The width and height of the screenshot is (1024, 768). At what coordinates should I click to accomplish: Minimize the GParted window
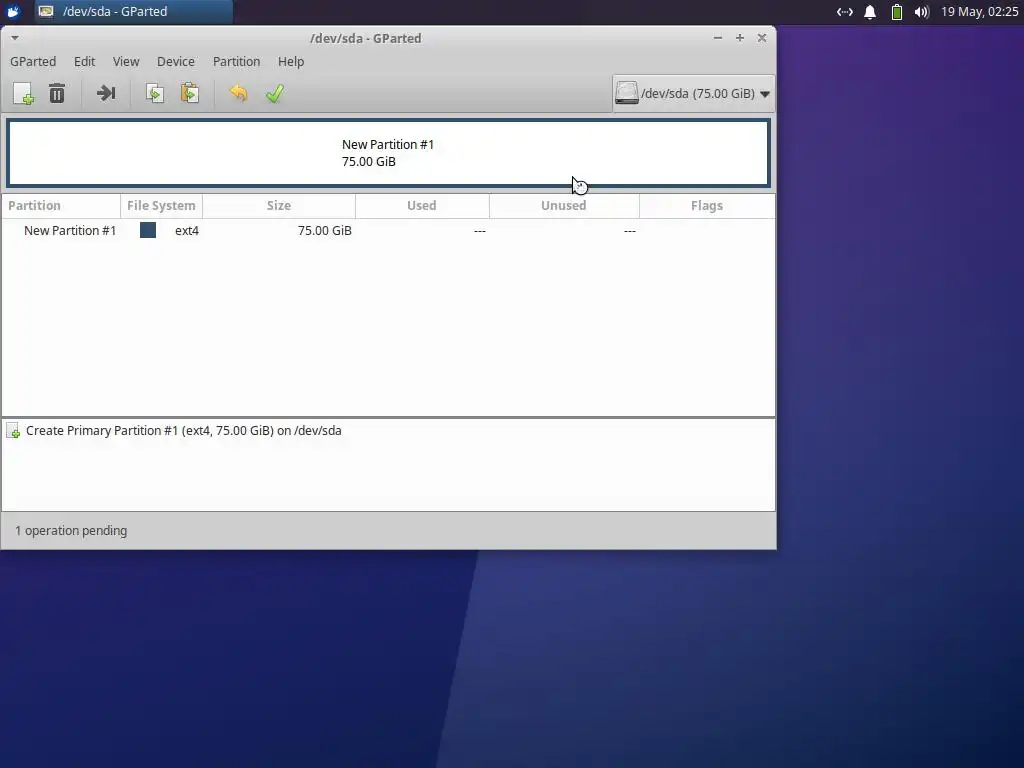(x=718, y=38)
